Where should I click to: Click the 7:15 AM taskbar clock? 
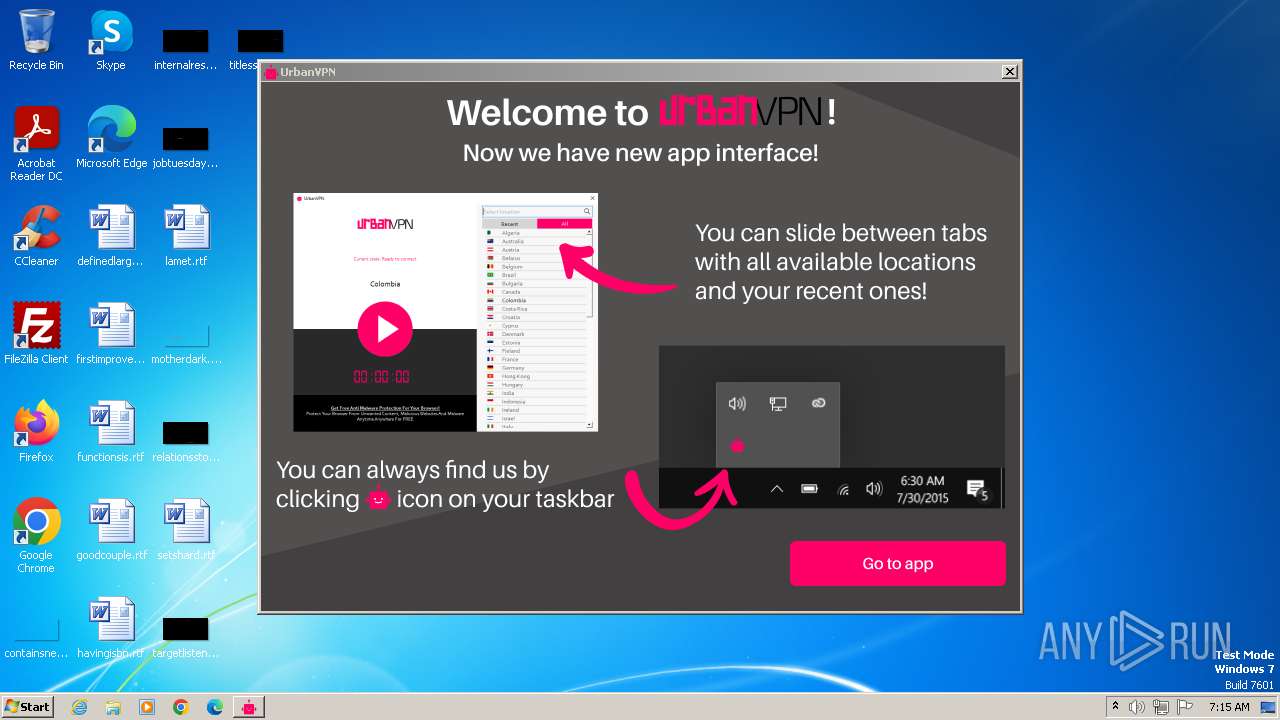click(1229, 707)
